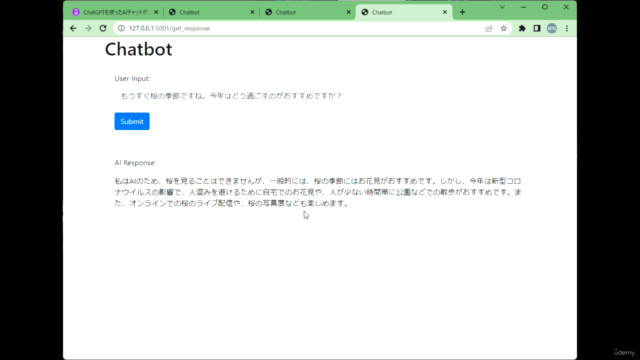Viewport: 640px width, 360px height.
Task: Open the Extensions puzzle icon
Action: [x=522, y=28]
